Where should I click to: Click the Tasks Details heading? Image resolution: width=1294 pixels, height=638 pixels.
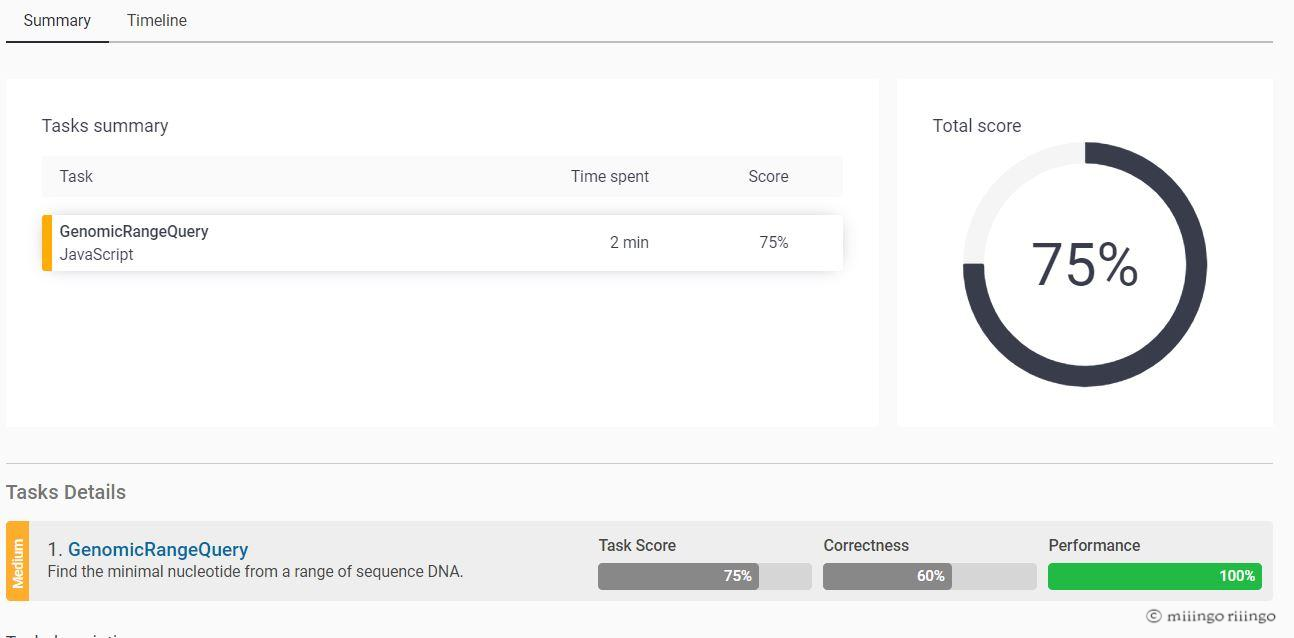pos(66,492)
